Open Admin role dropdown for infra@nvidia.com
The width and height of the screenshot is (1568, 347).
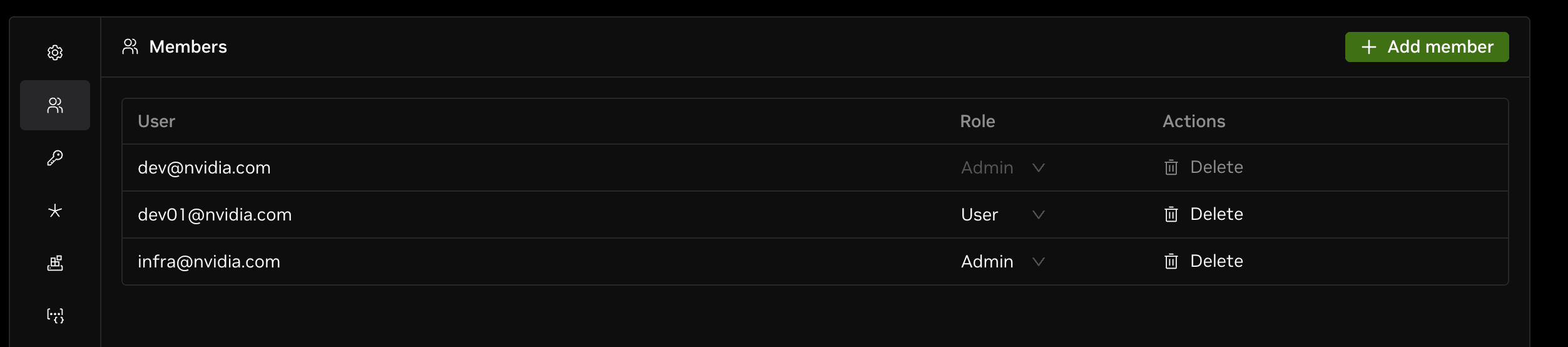(1003, 262)
